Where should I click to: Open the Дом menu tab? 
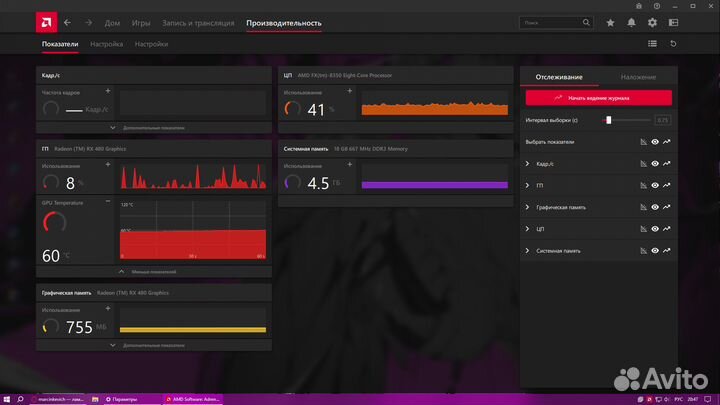[x=112, y=23]
